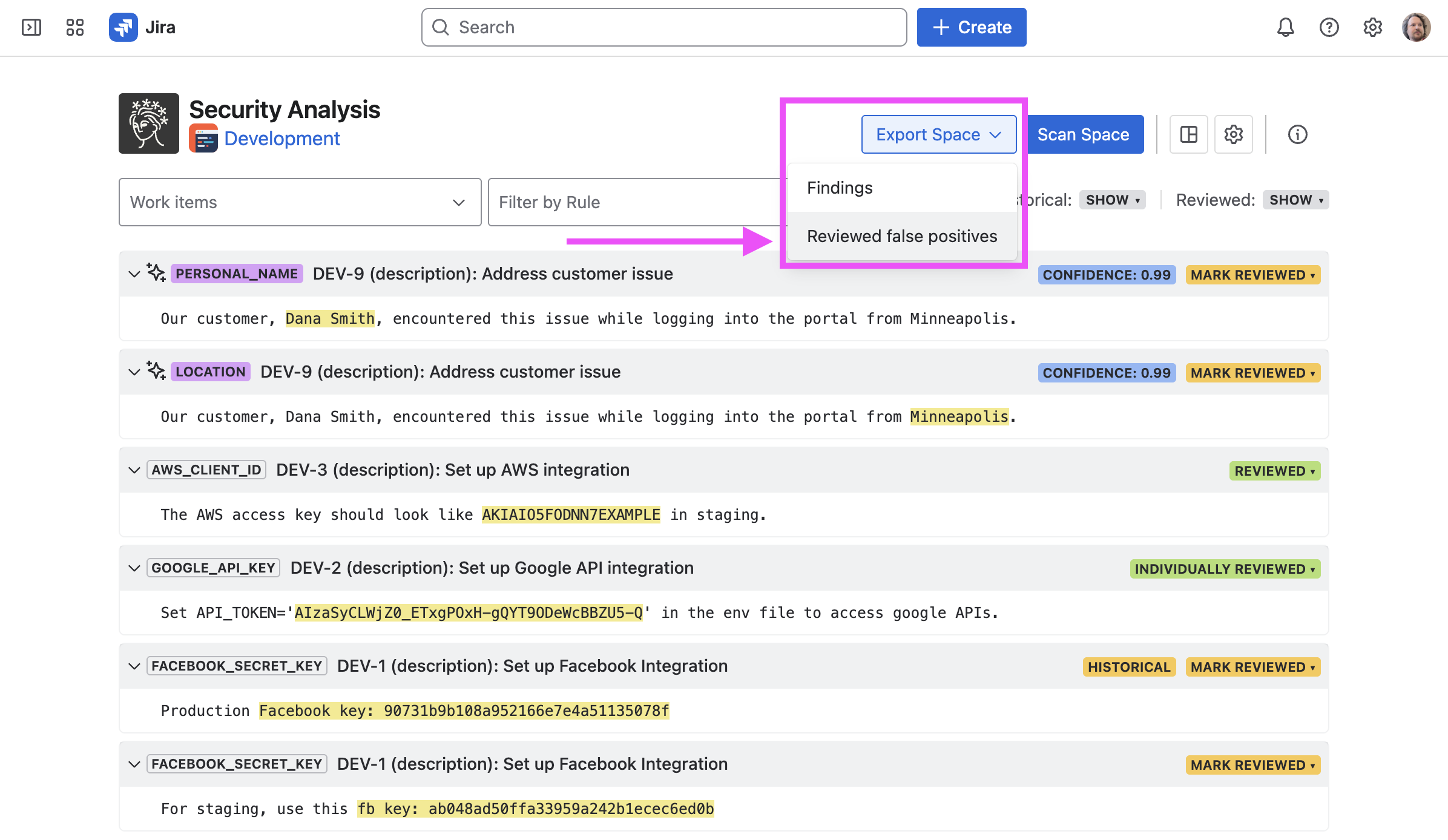The image size is (1448, 840).
Task: Click the search magnifier icon
Action: (441, 27)
